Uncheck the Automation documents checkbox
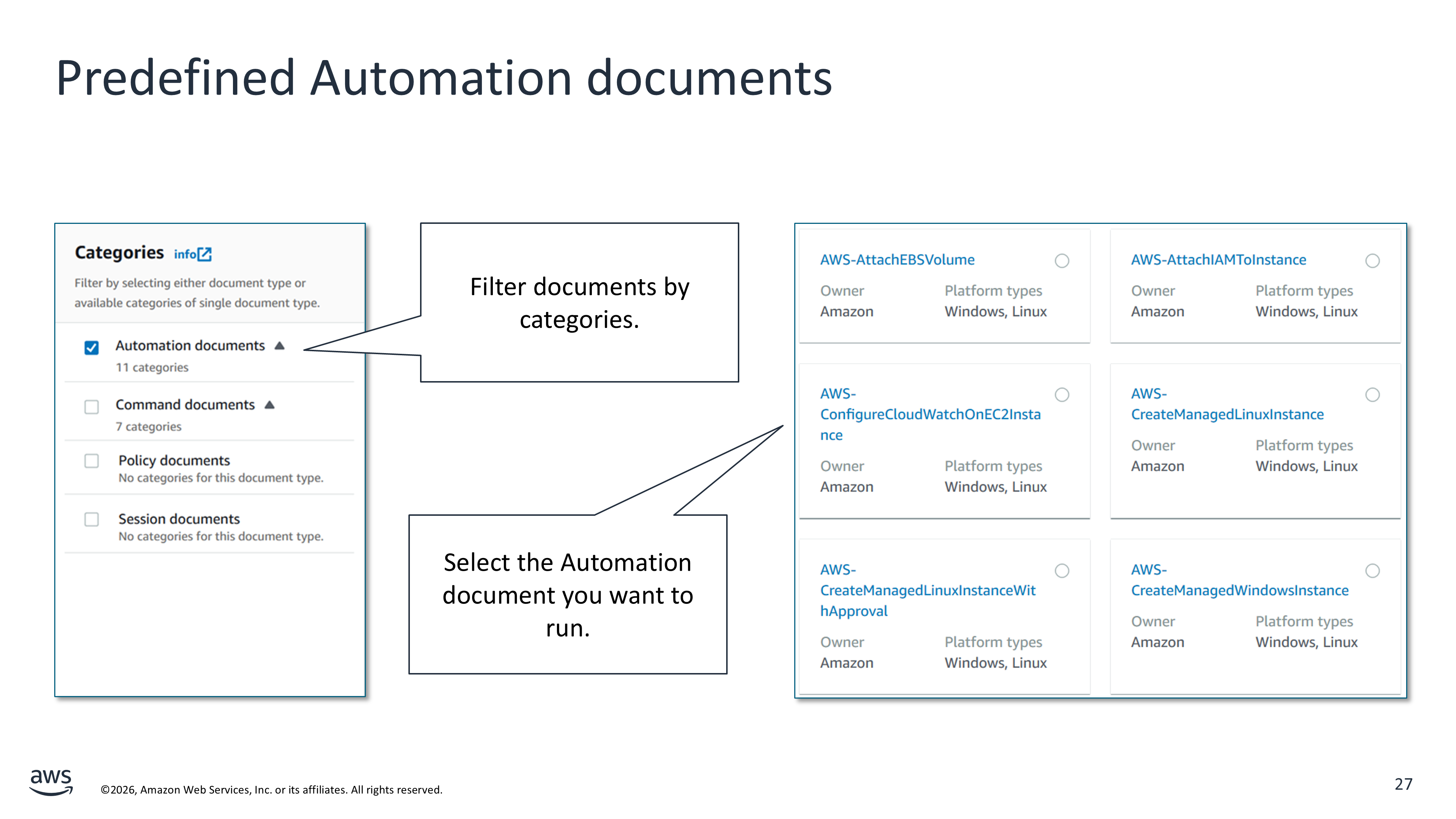This screenshot has height=819, width=1456. (x=92, y=348)
